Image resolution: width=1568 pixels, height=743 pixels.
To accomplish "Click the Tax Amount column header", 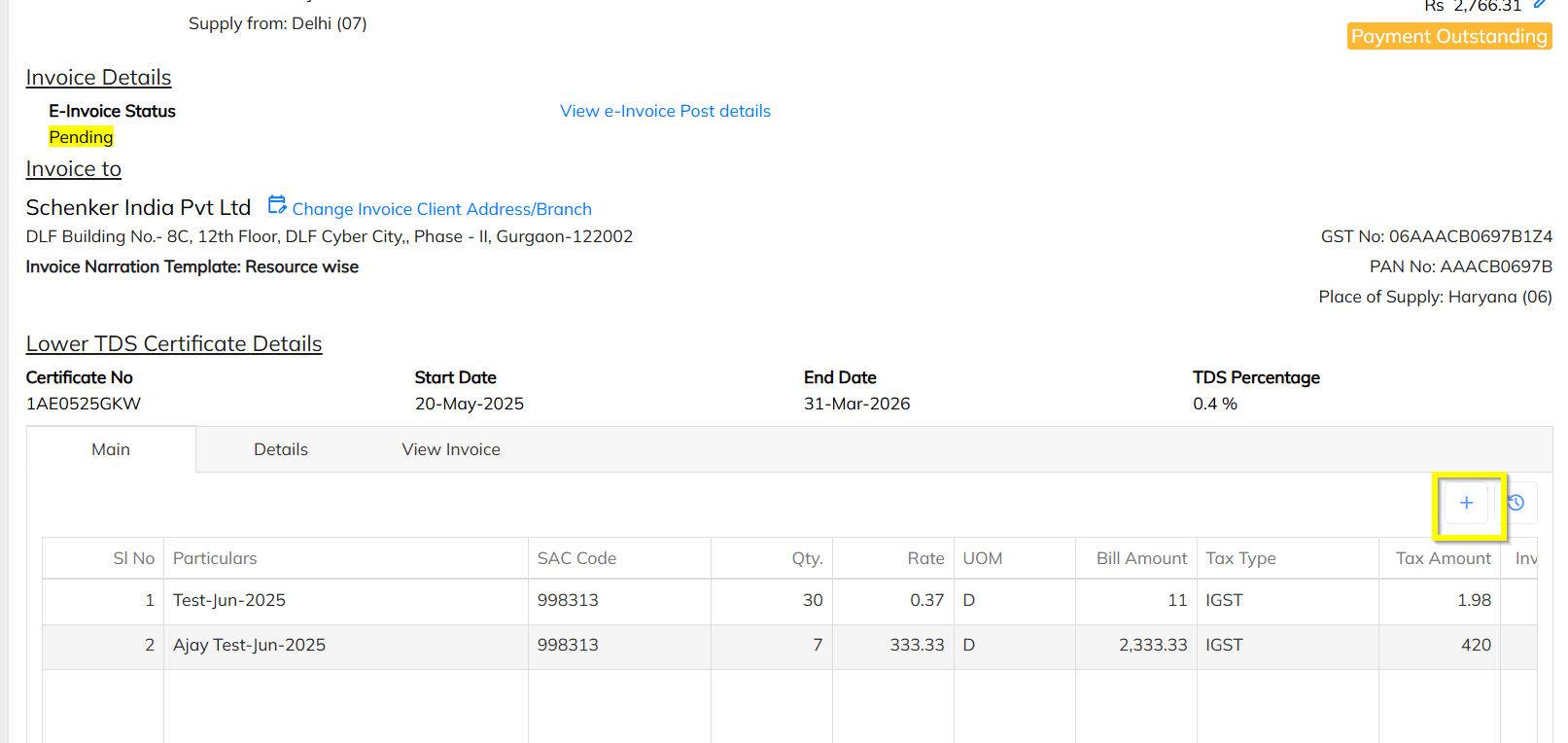I will [x=1443, y=558].
